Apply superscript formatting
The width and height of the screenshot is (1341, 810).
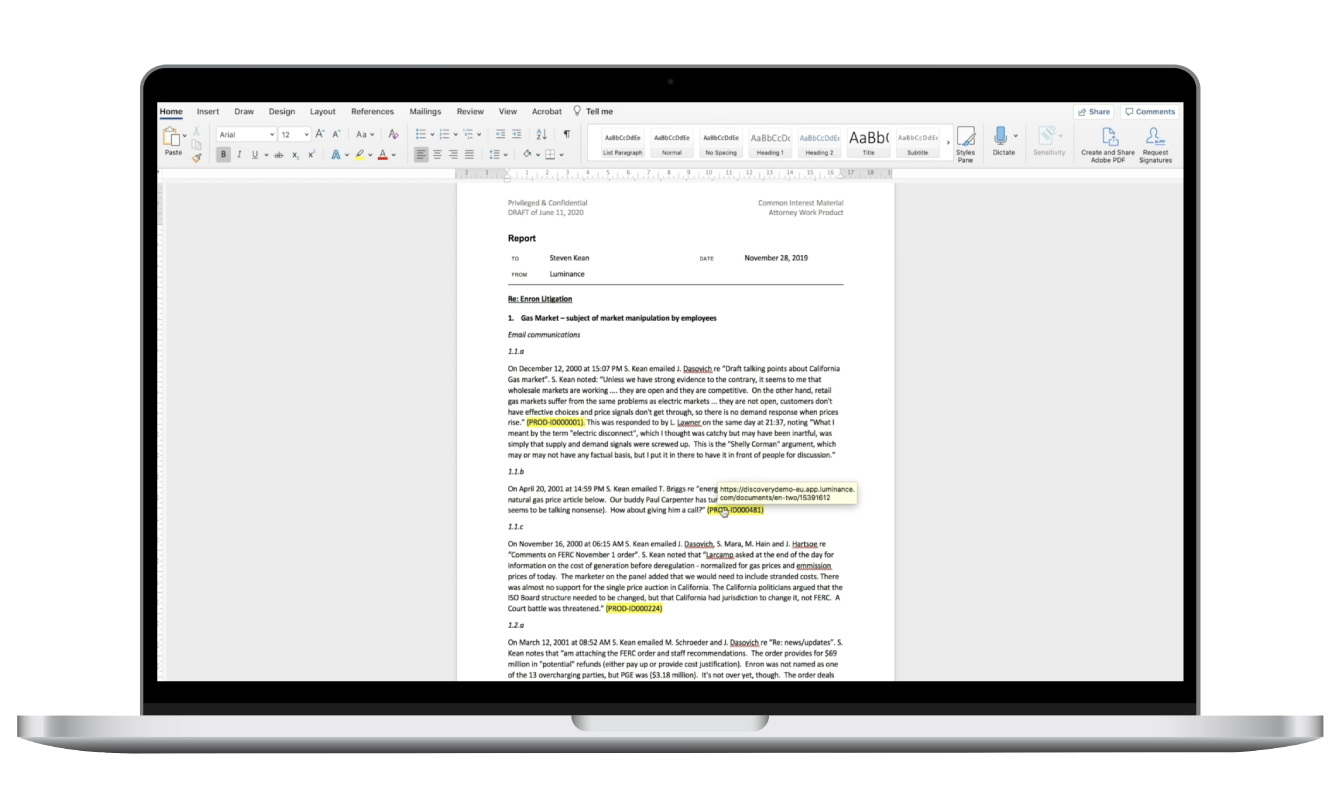[x=311, y=155]
